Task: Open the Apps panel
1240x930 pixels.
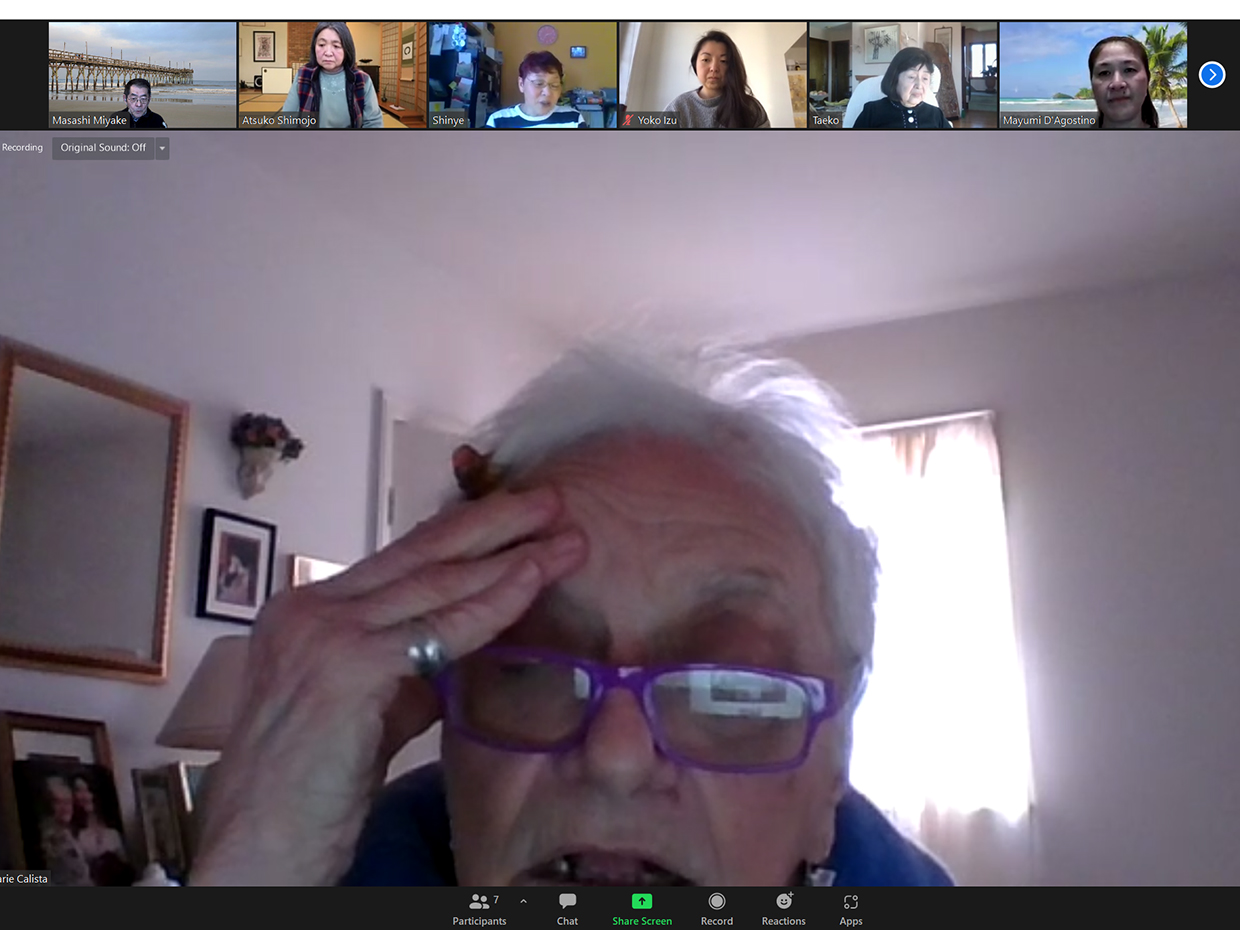Action: 851,909
